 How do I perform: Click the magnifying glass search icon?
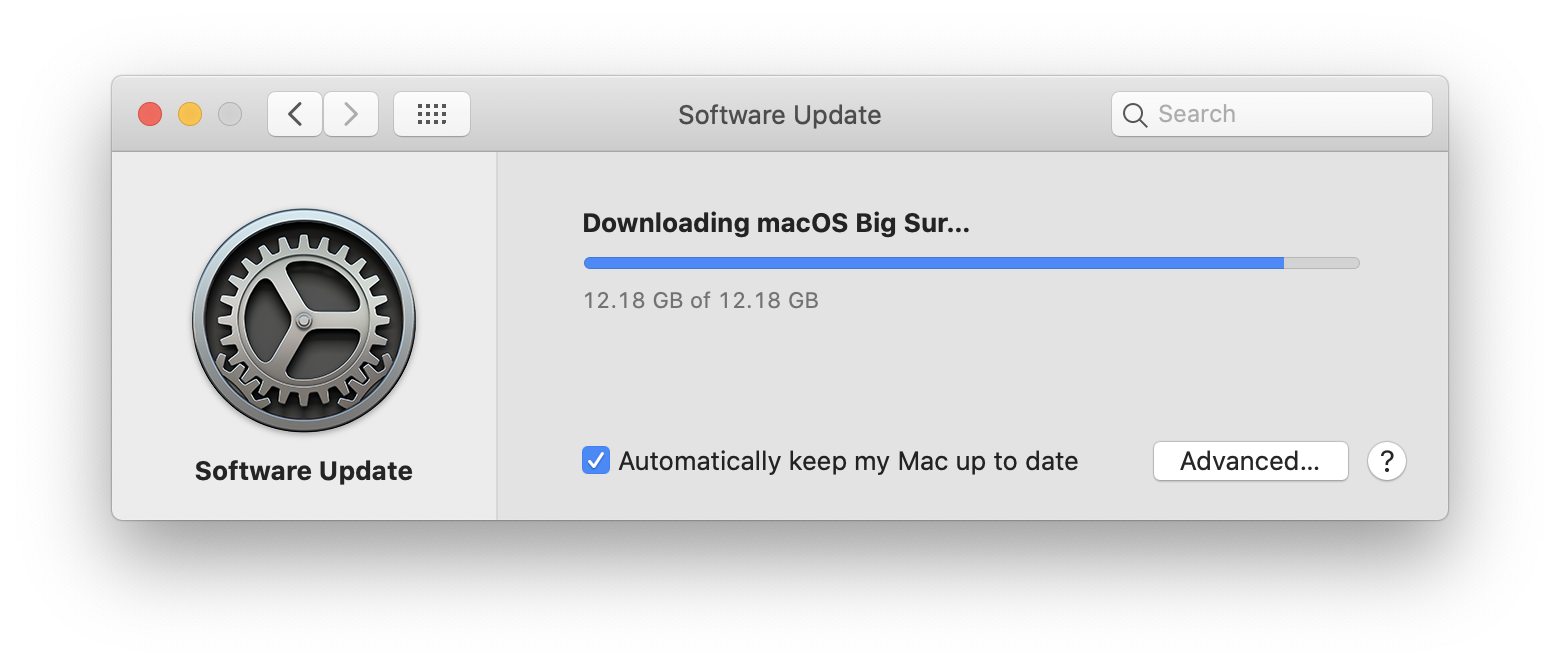coord(1135,115)
